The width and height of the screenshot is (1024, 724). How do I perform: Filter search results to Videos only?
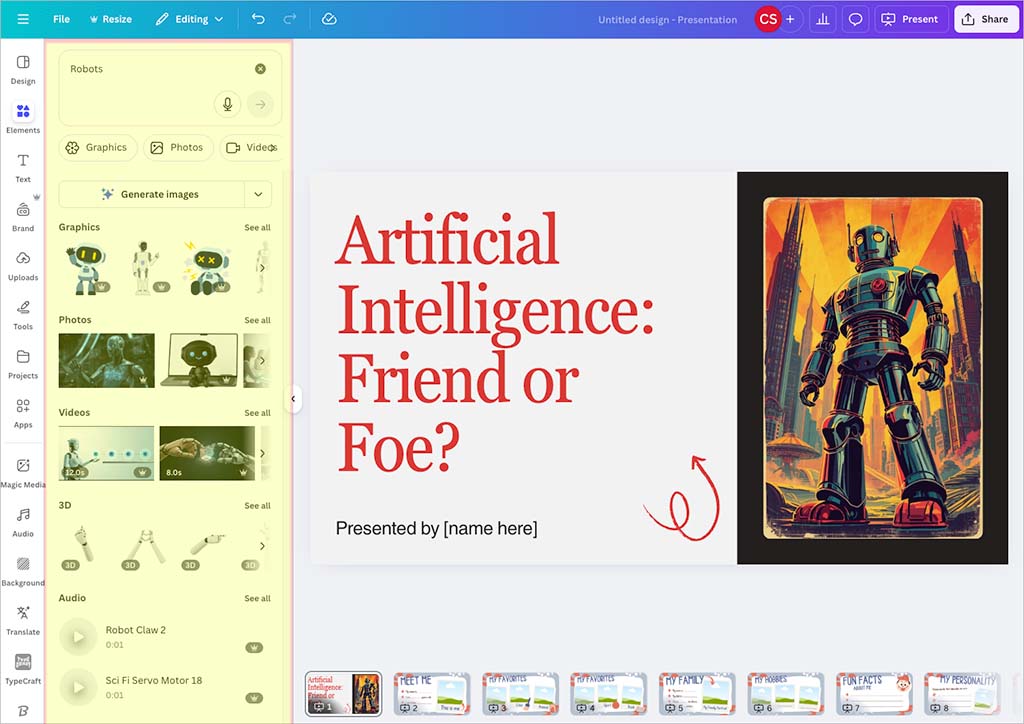253,147
